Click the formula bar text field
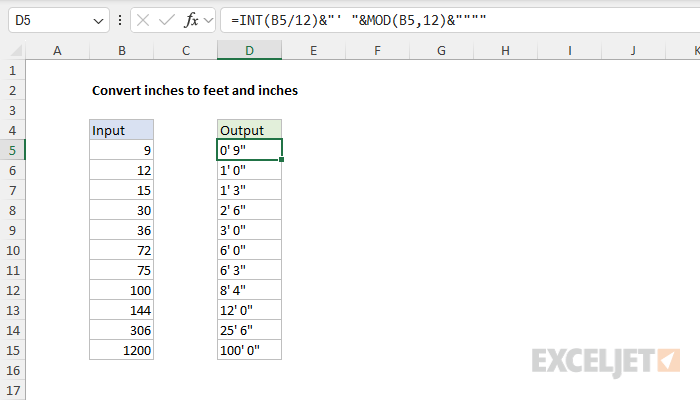 [x=460, y=20]
